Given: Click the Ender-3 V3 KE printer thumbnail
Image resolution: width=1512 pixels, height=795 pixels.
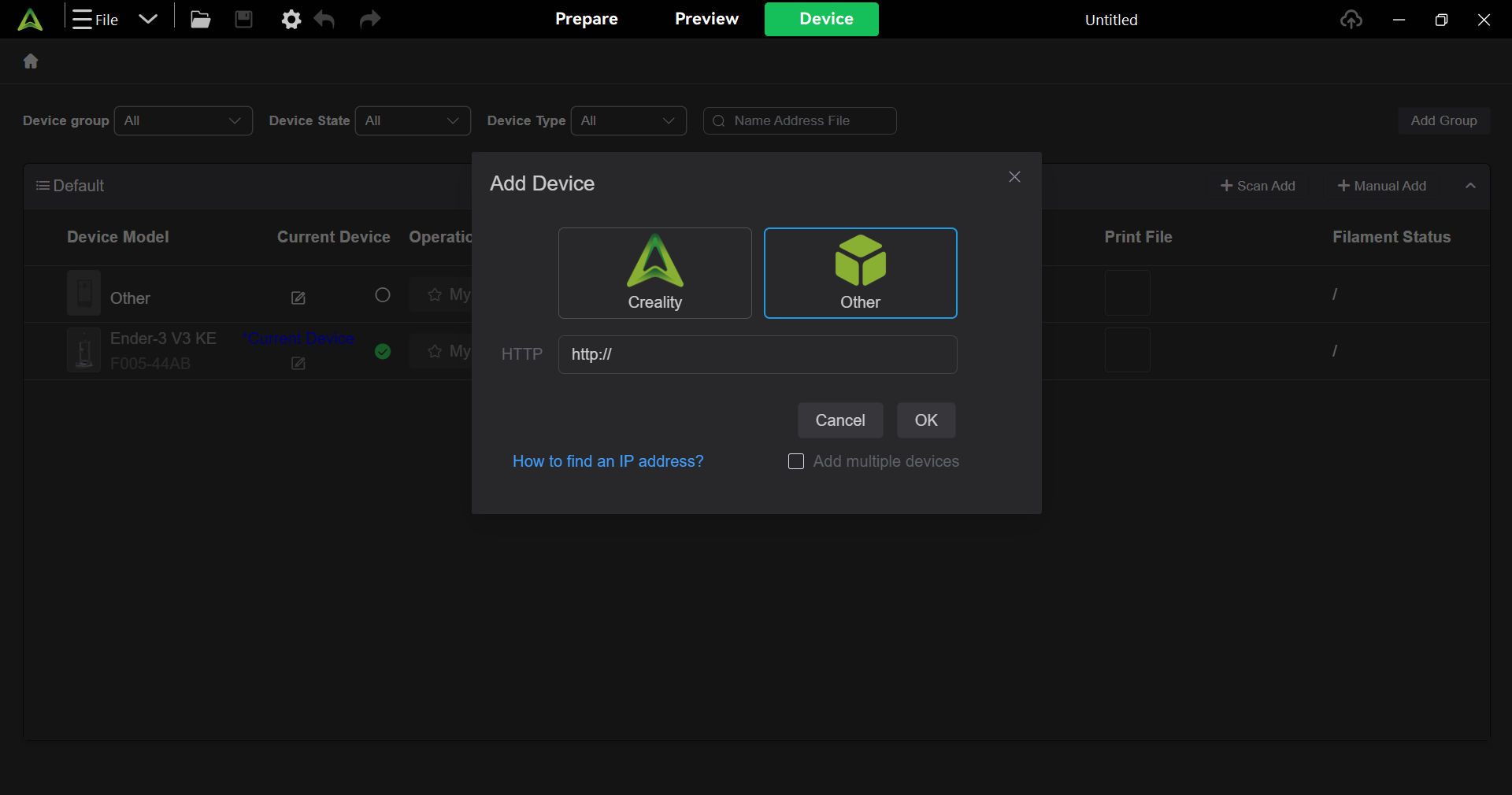Looking at the screenshot, I should [83, 350].
